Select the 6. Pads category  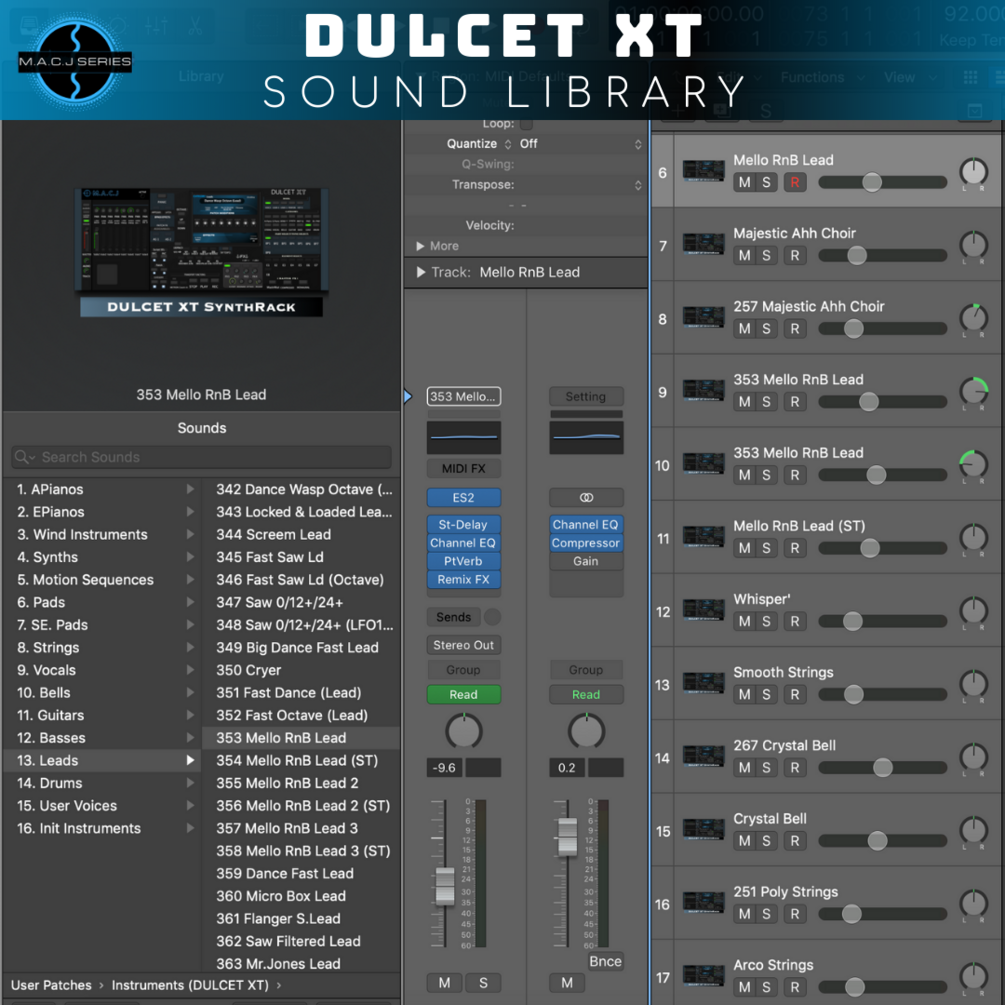(x=103, y=602)
